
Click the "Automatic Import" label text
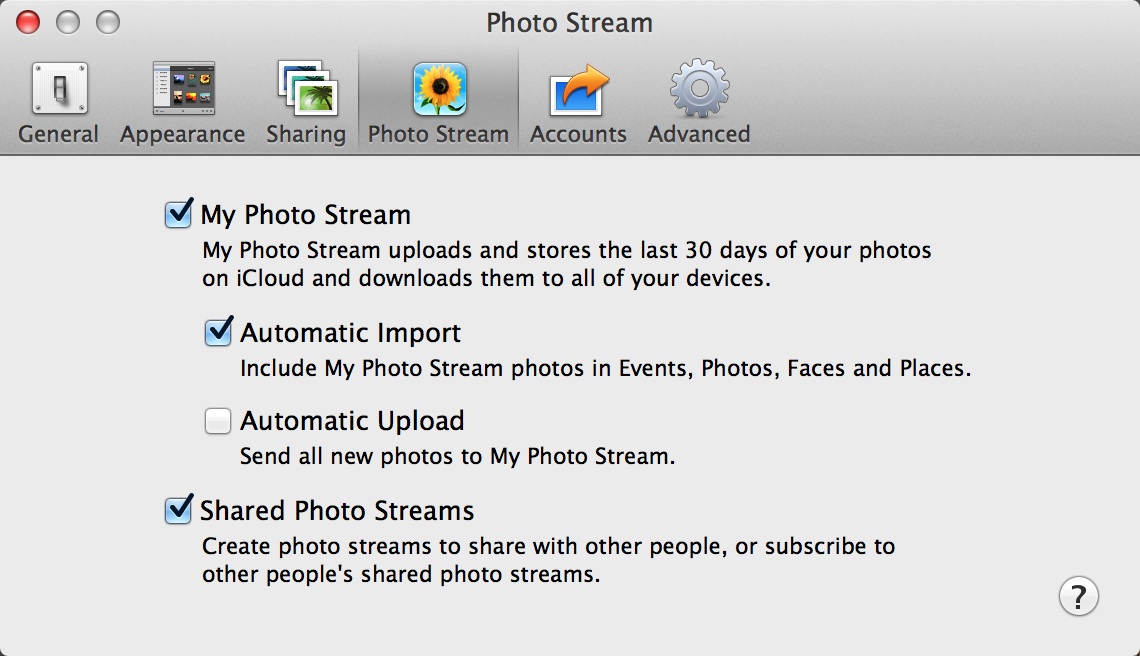coord(351,332)
